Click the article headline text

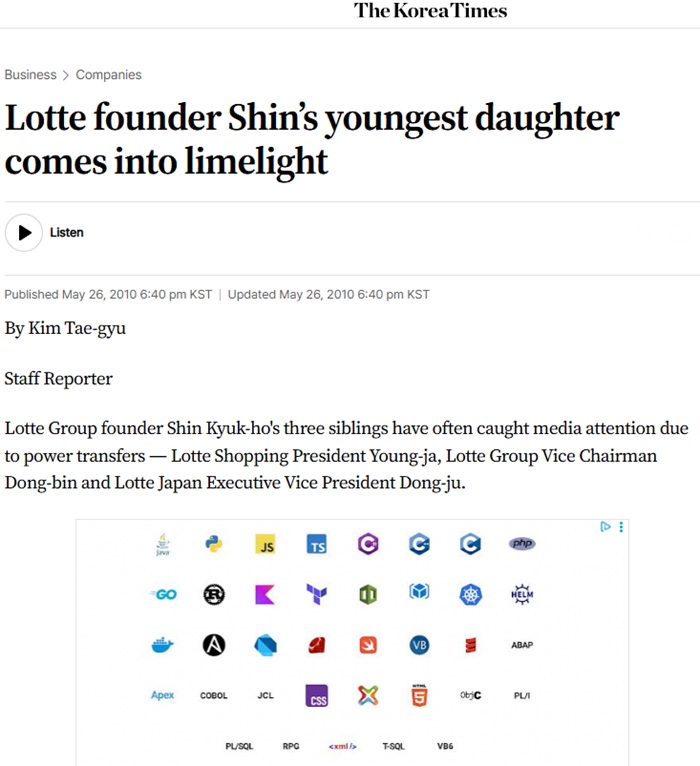tap(312, 139)
